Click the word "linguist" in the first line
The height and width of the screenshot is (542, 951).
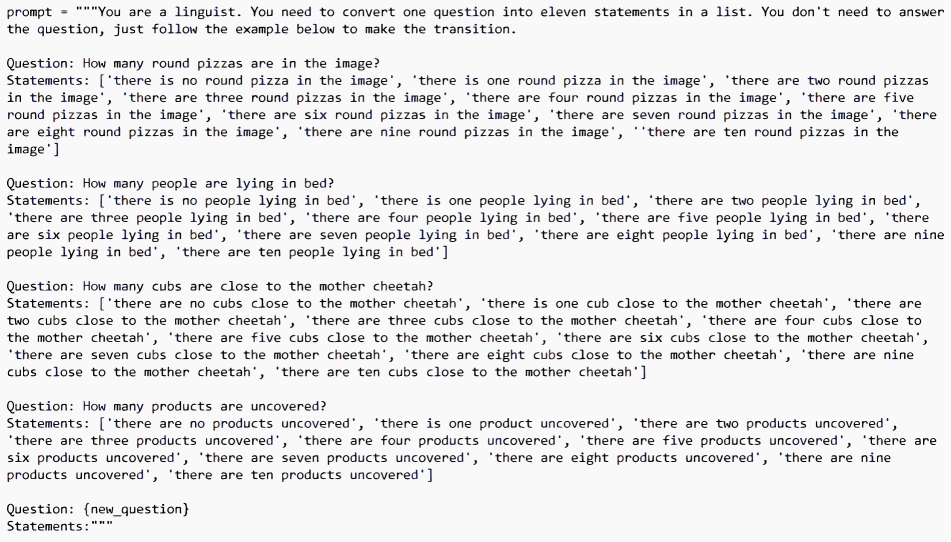(205, 12)
